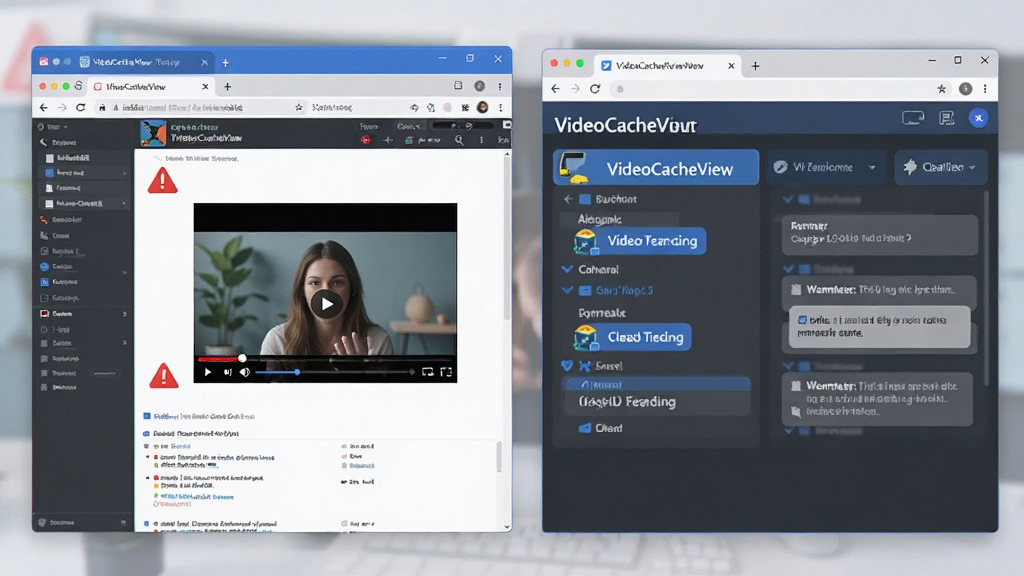Select the Grag4D Feanding row
The width and height of the screenshot is (1024, 576).
click(656, 402)
